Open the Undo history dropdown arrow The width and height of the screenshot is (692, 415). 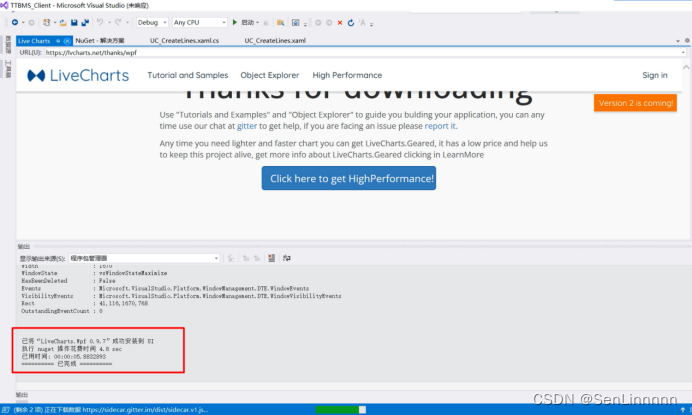[109, 23]
